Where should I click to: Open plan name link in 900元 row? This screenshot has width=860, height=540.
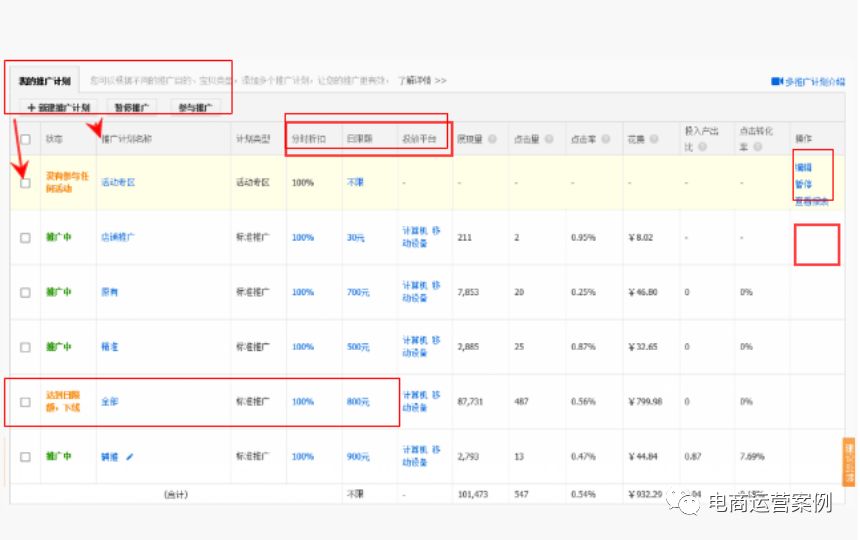click(x=110, y=456)
